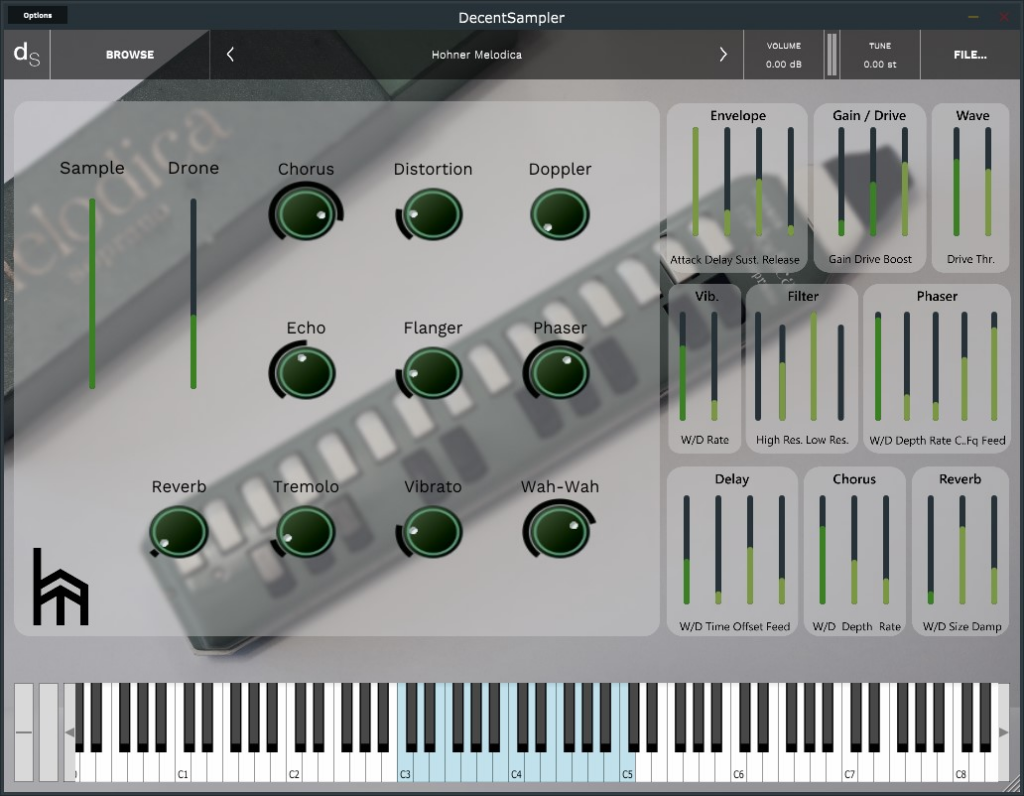Play the C7 key on the keyboard

coord(849,765)
